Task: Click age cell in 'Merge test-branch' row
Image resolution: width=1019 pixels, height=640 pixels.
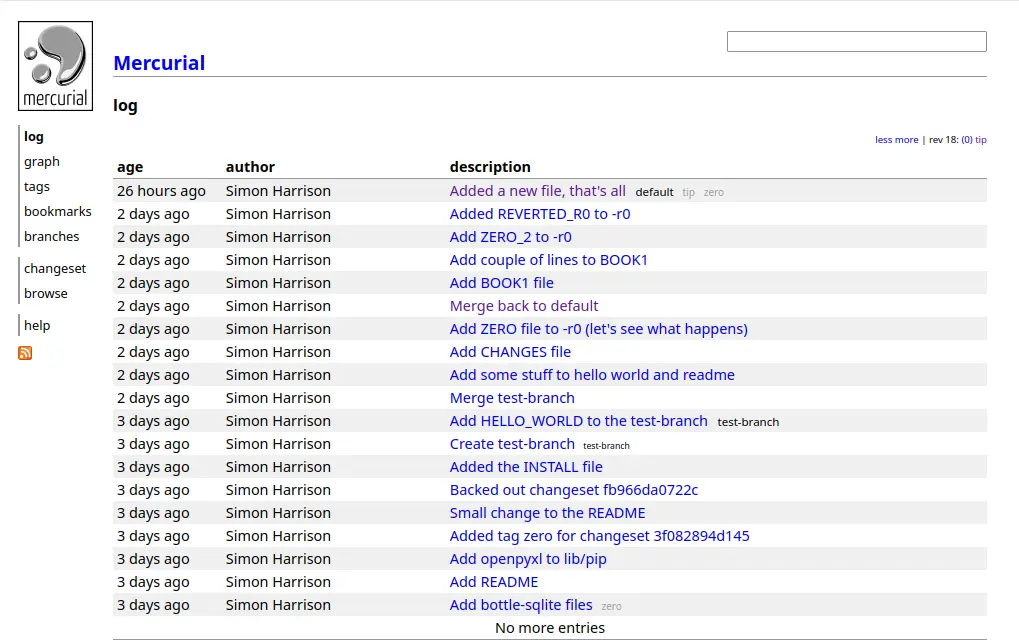Action: [x=153, y=398]
